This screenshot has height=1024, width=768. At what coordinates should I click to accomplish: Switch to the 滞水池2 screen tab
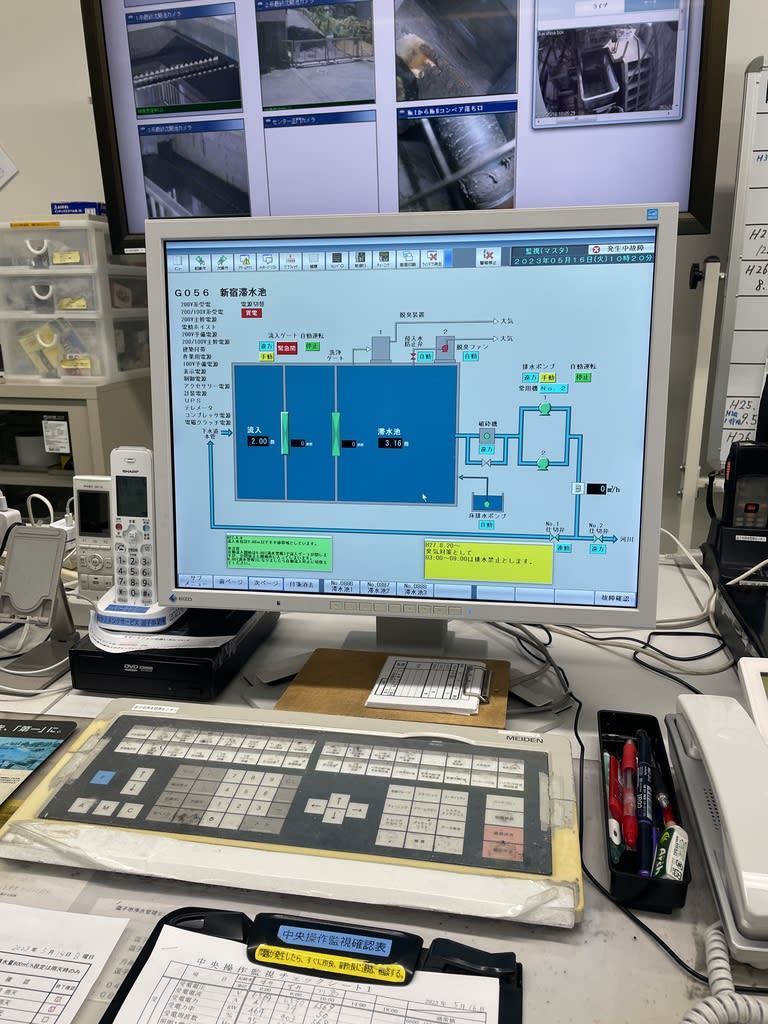coord(378,588)
